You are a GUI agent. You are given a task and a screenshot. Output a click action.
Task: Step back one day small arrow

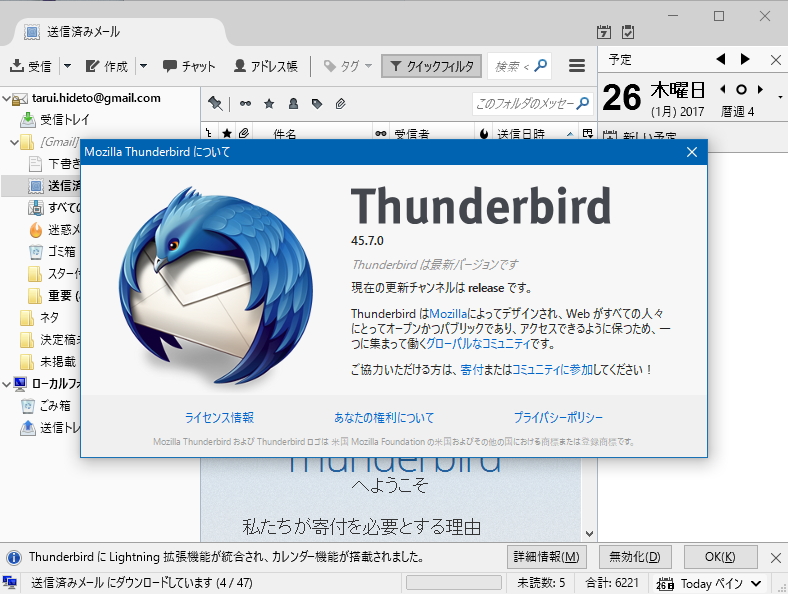coord(723,90)
